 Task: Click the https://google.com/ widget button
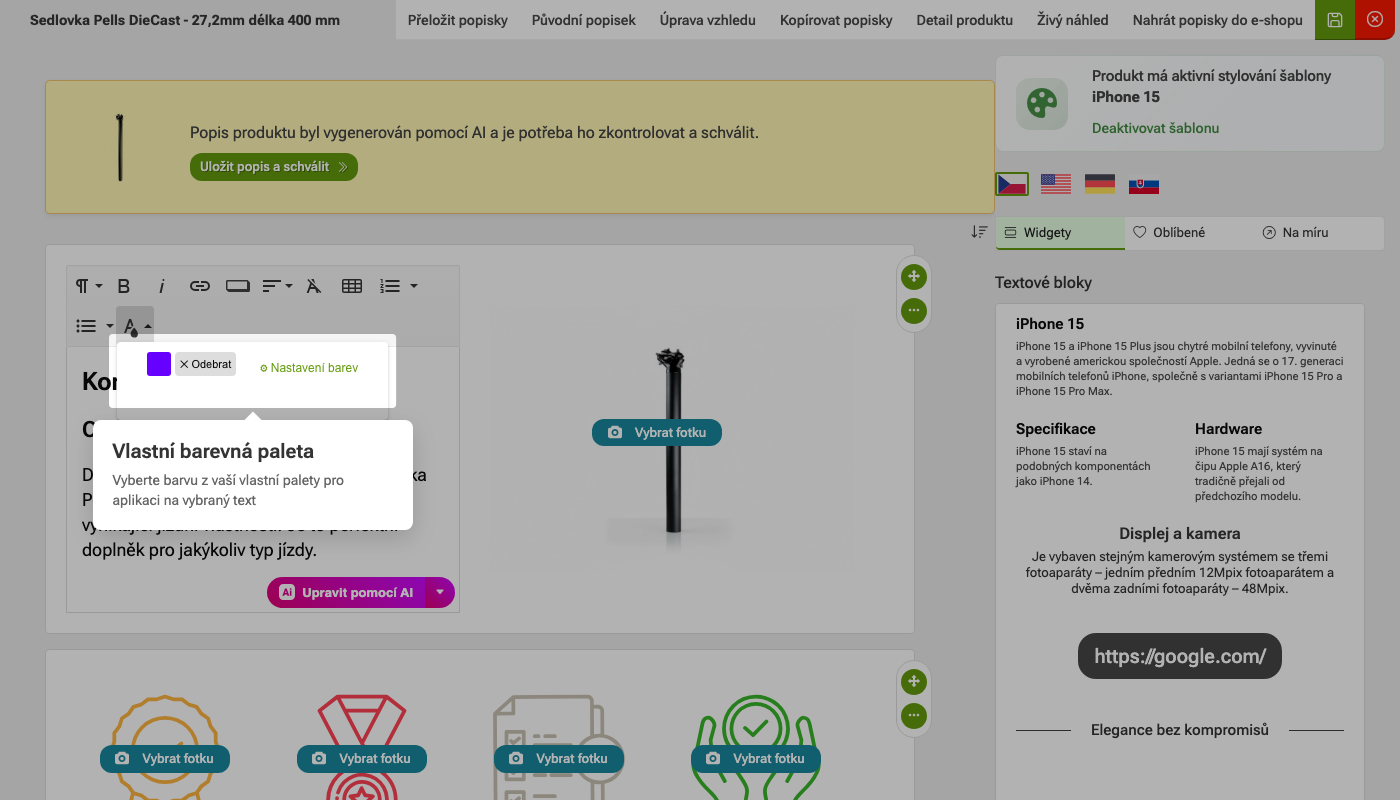(x=1179, y=656)
